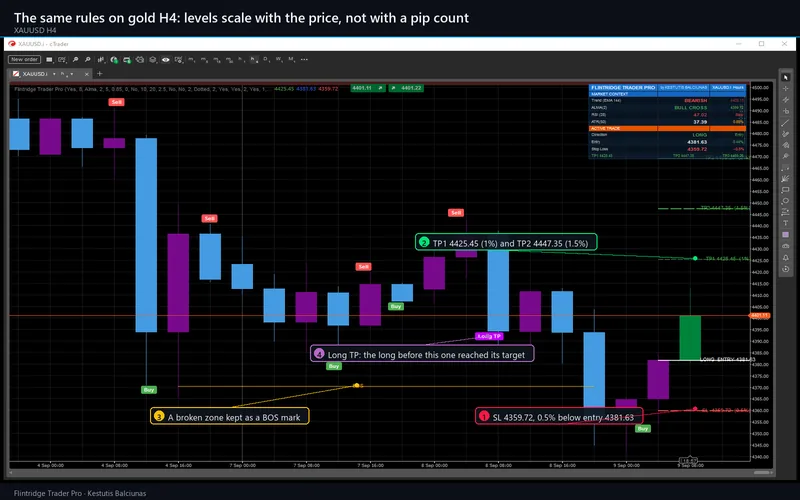This screenshot has width=800, height=500.
Task: Switch timeframe to m30
Action: pyautogui.click(x=229, y=59)
